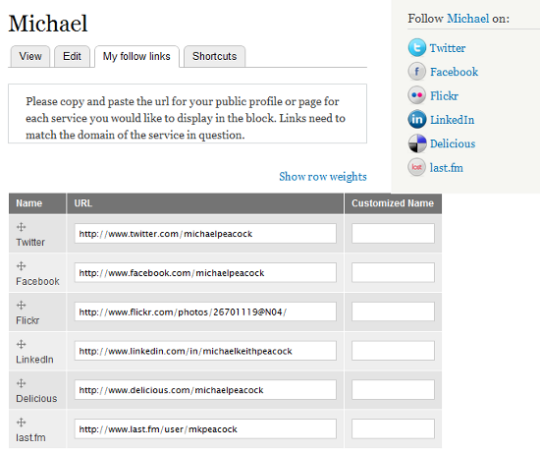Image resolution: width=540 pixels, height=453 pixels.
Task: Click the LinkedIn icon in follow block
Action: 417,120
